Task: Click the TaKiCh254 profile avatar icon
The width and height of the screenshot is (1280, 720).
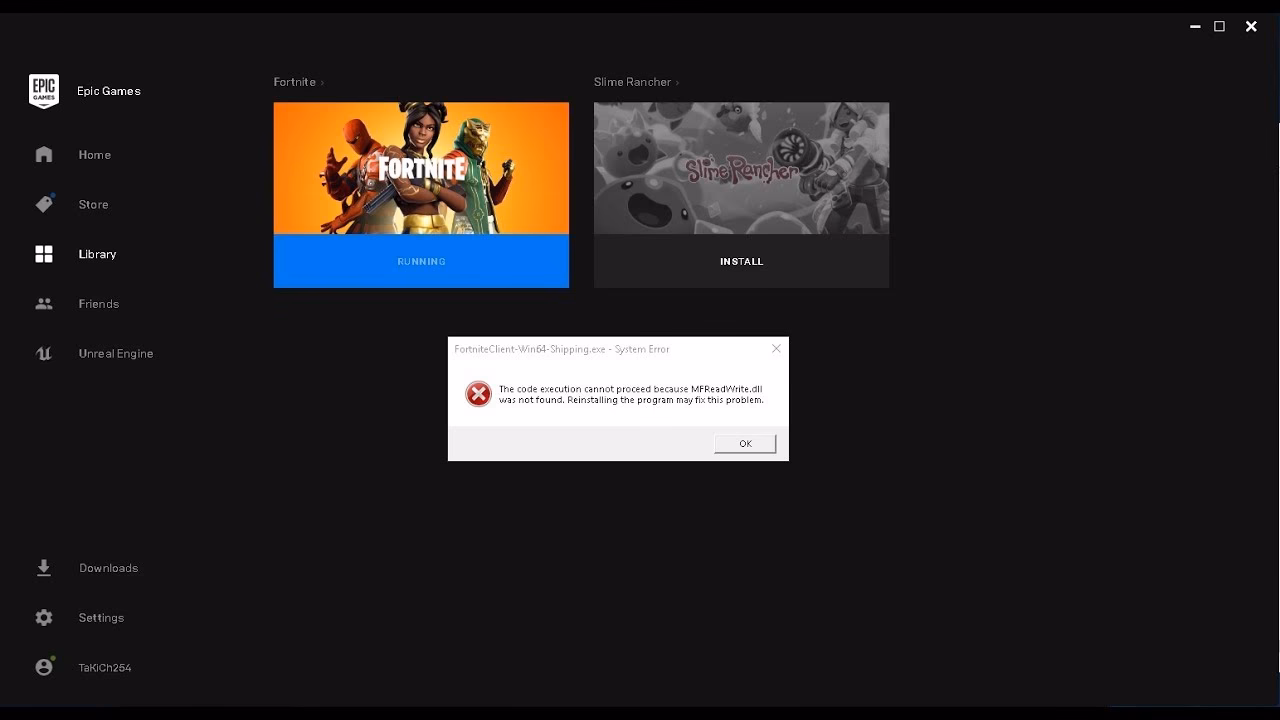Action: coord(44,667)
